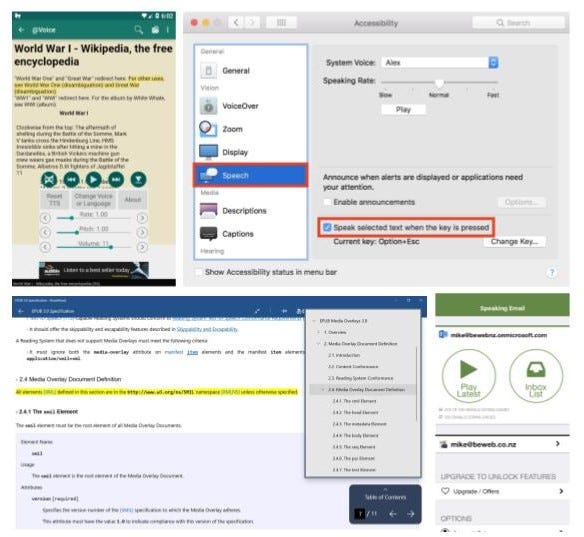Start playback with @Voice play button

pos(93,179)
